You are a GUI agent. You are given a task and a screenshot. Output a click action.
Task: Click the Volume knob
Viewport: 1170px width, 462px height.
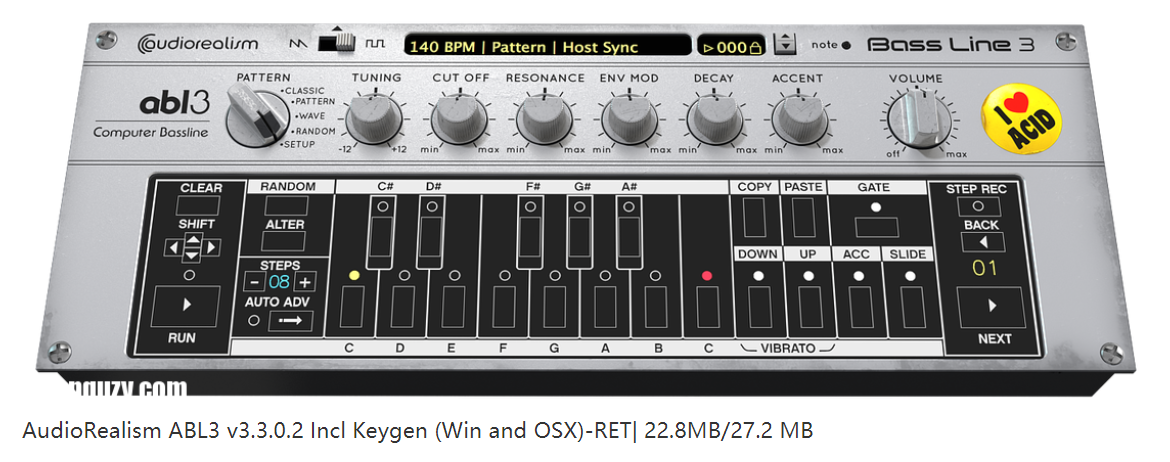pos(919,120)
